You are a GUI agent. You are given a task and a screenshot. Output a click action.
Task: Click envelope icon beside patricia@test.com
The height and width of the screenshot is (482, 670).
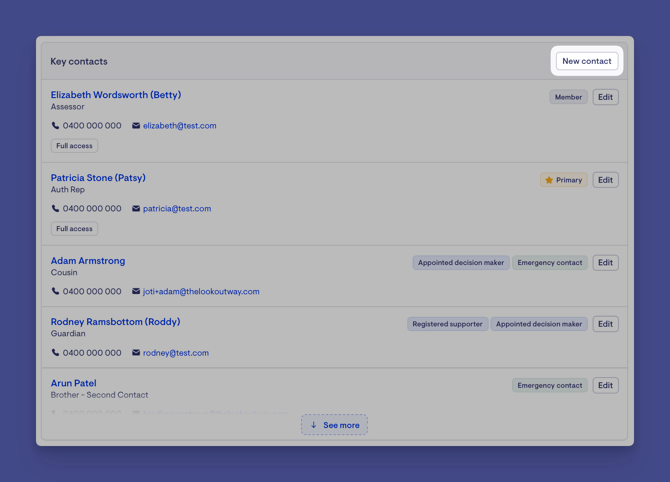point(136,209)
